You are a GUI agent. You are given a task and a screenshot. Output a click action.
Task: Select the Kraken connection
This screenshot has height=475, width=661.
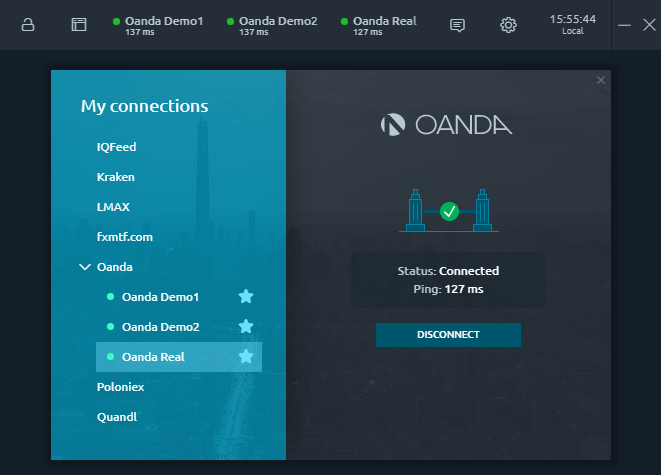[x=116, y=177]
